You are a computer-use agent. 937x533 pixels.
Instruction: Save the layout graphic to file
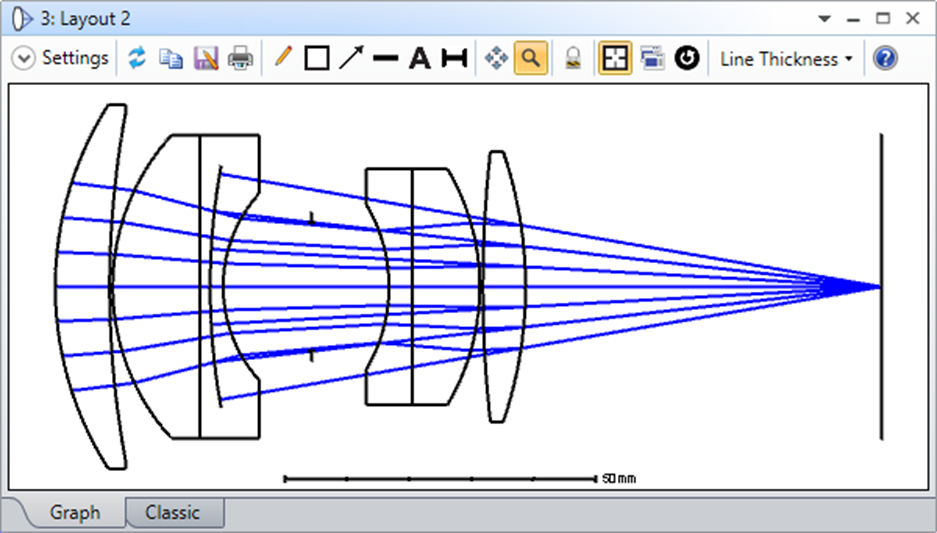(x=206, y=59)
